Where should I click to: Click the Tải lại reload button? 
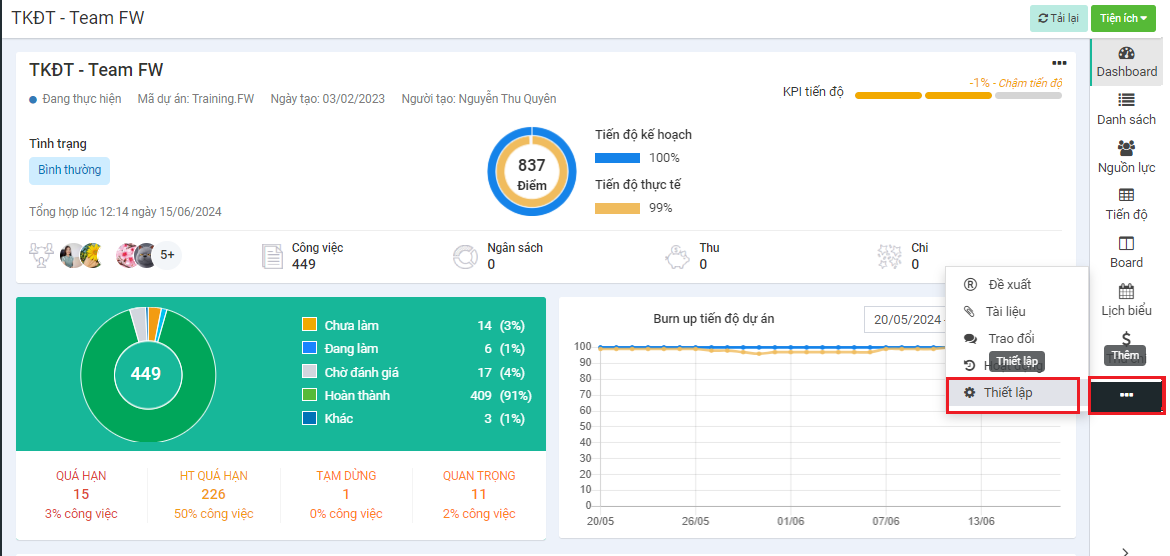click(1058, 18)
